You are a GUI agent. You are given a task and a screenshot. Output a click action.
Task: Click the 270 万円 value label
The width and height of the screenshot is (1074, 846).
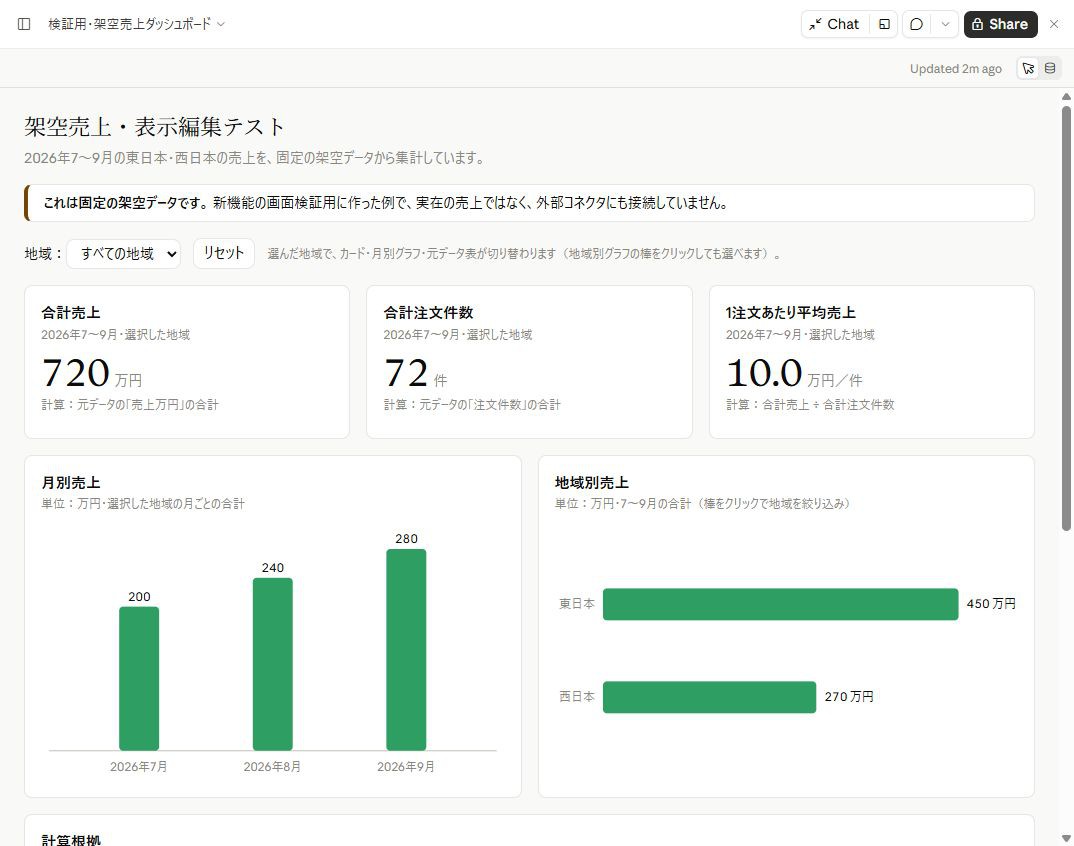pyautogui.click(x=849, y=697)
